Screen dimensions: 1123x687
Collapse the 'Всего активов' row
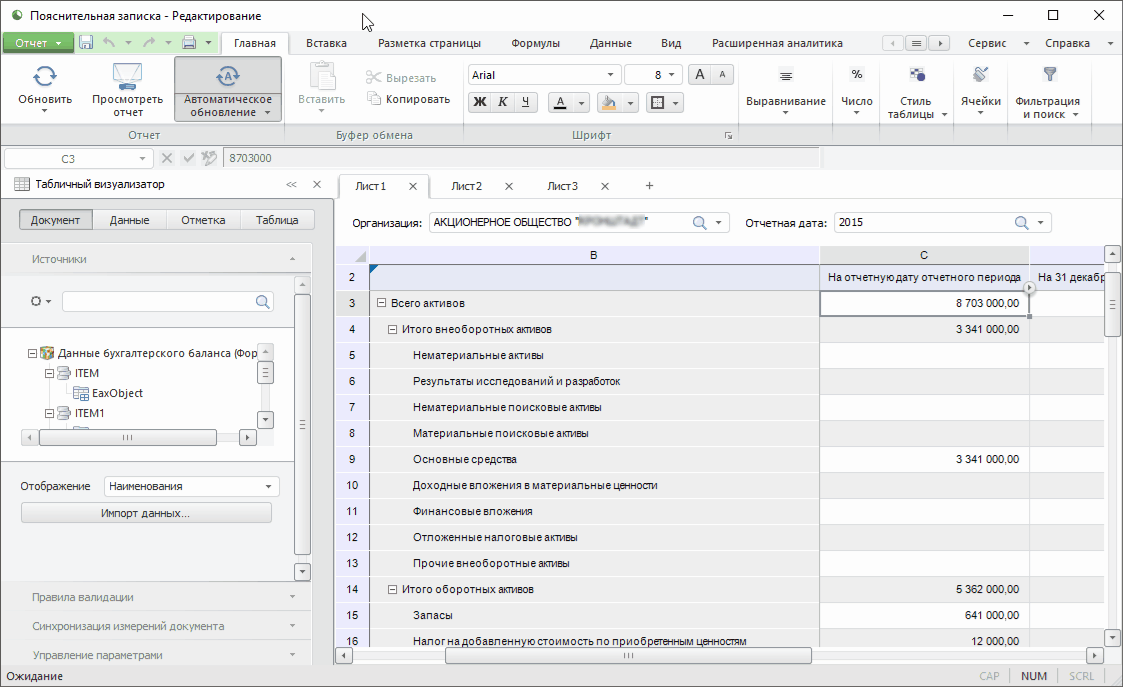(x=381, y=303)
